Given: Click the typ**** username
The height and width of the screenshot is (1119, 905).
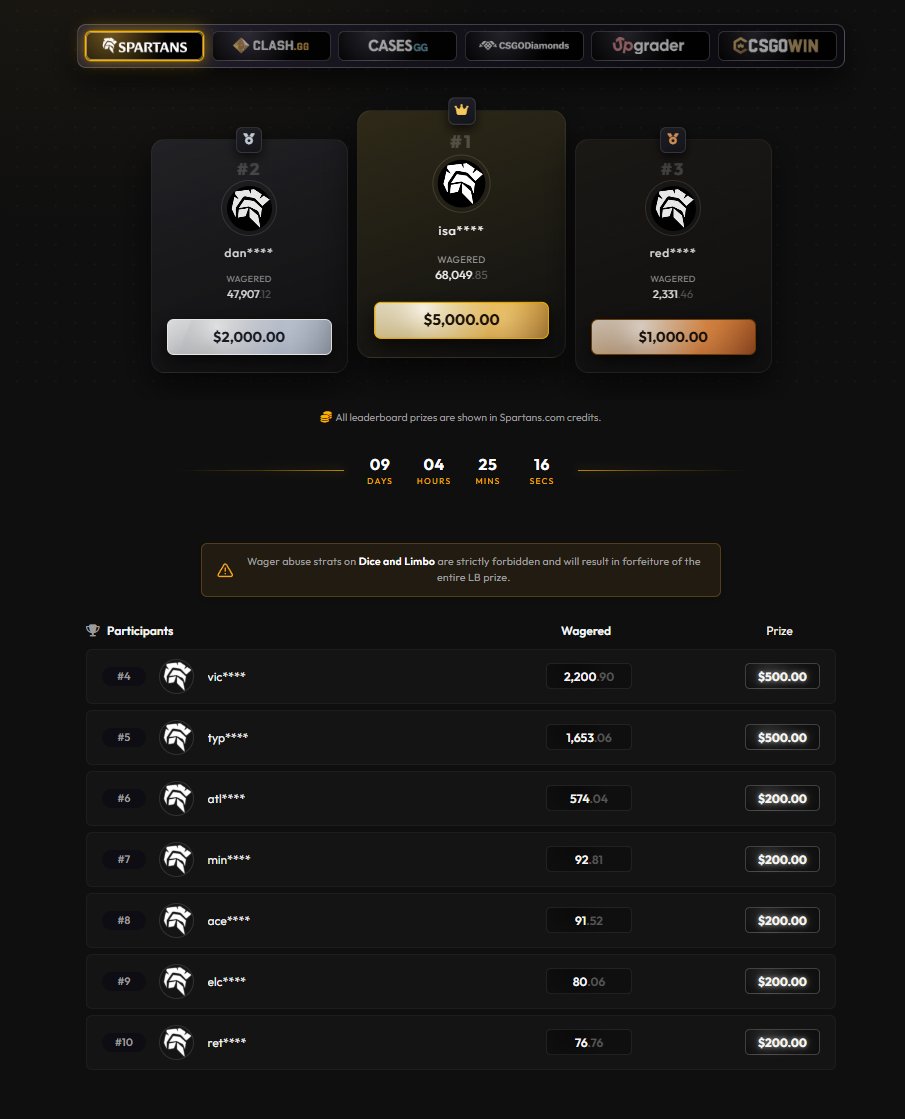Looking at the screenshot, I should tap(228, 737).
